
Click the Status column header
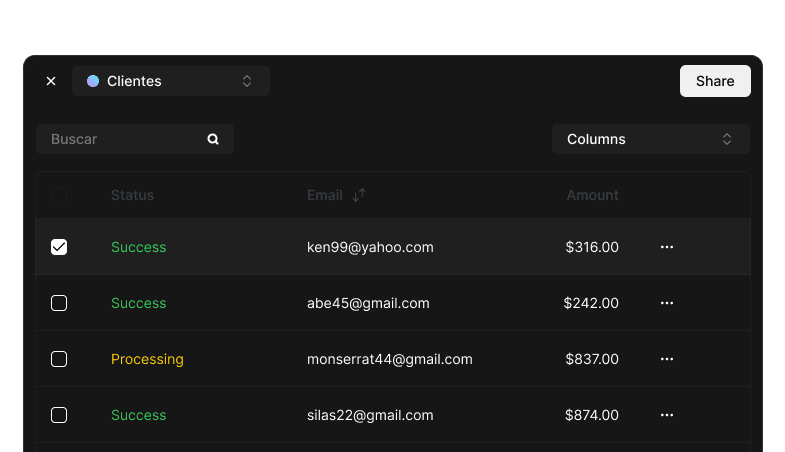pyautogui.click(x=132, y=195)
